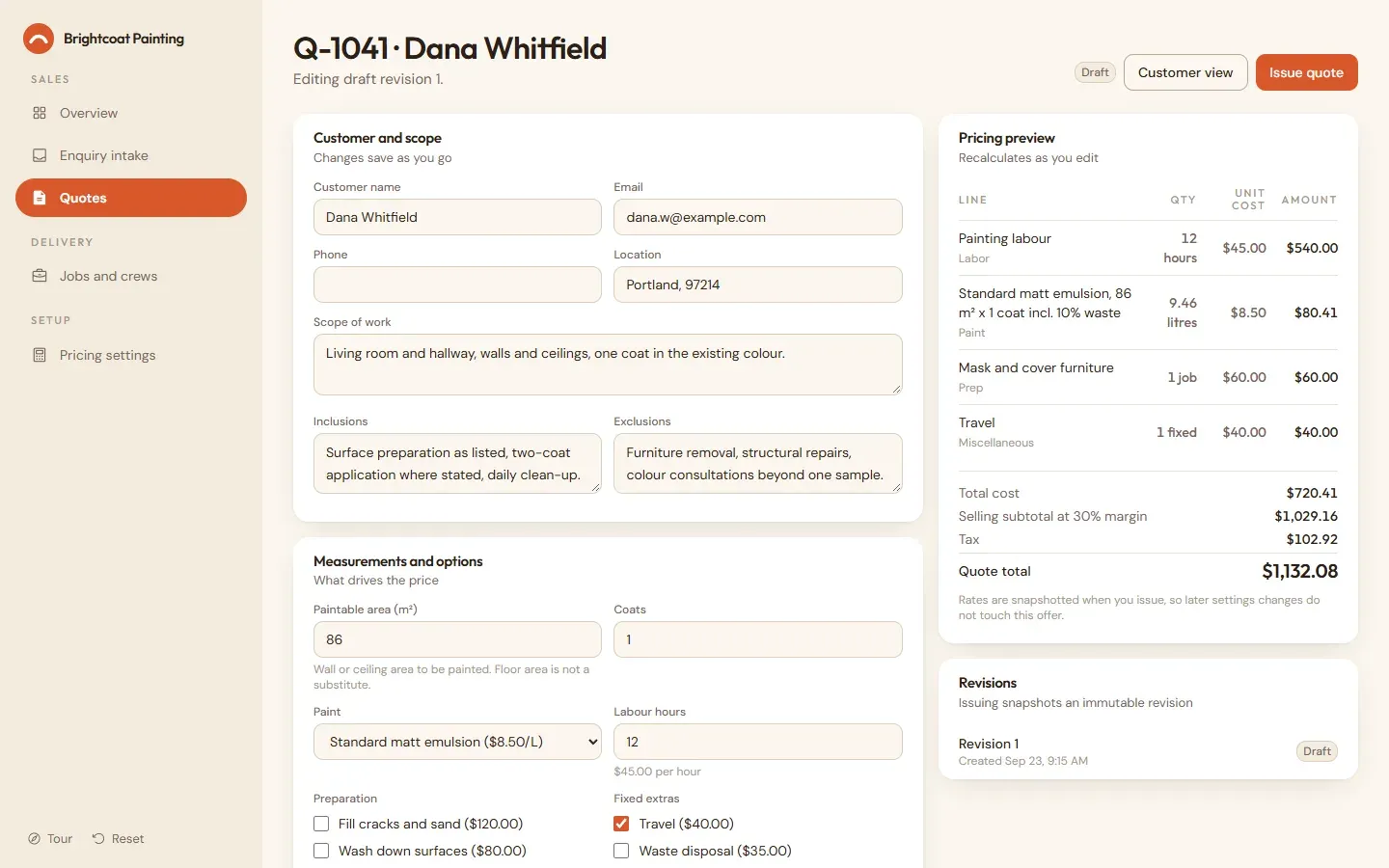Image resolution: width=1389 pixels, height=868 pixels.
Task: Open the Paint dropdown
Action: click(457, 742)
